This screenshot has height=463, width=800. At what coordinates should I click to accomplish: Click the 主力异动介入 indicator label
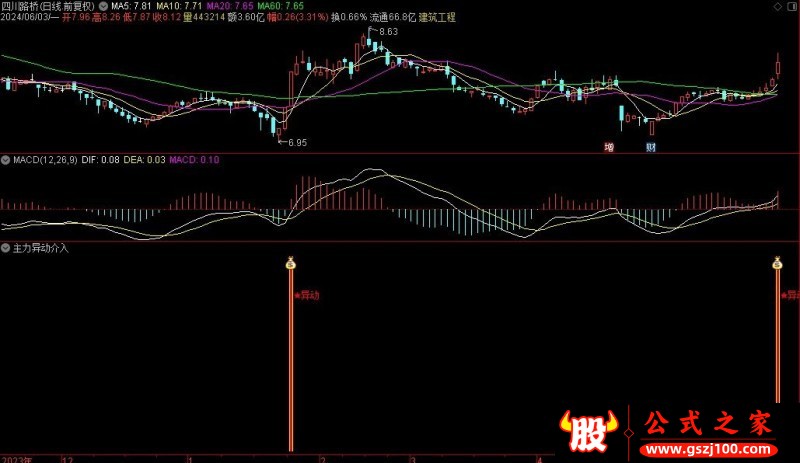pyautogui.click(x=40, y=248)
